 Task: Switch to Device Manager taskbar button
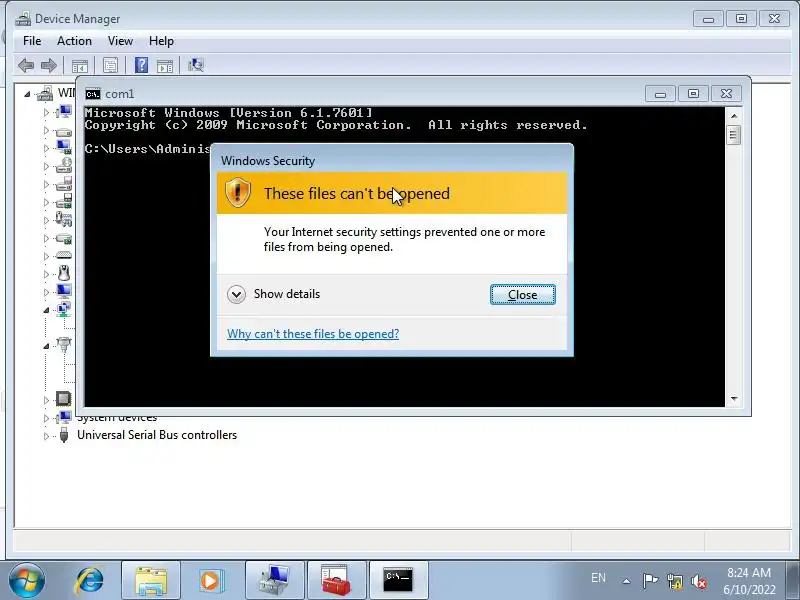point(274,581)
